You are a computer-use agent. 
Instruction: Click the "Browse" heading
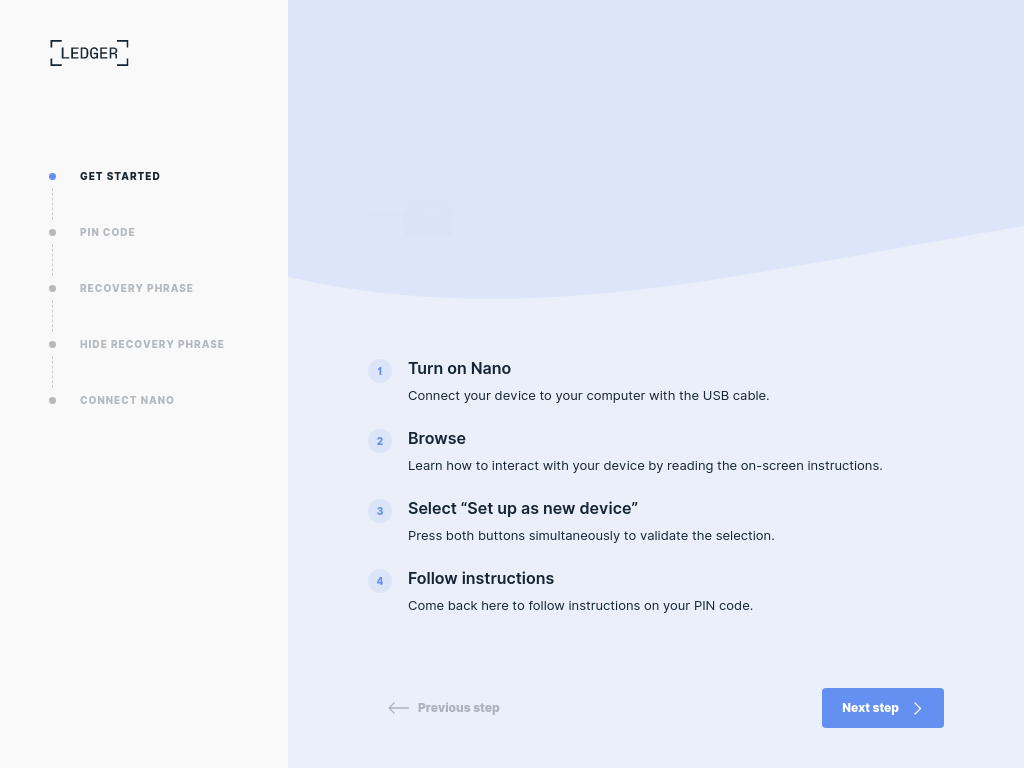tap(437, 438)
